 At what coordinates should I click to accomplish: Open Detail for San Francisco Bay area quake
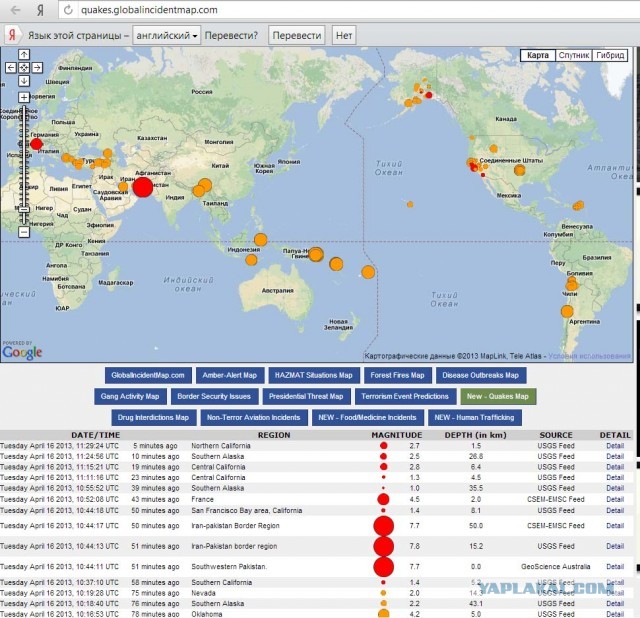coord(615,510)
